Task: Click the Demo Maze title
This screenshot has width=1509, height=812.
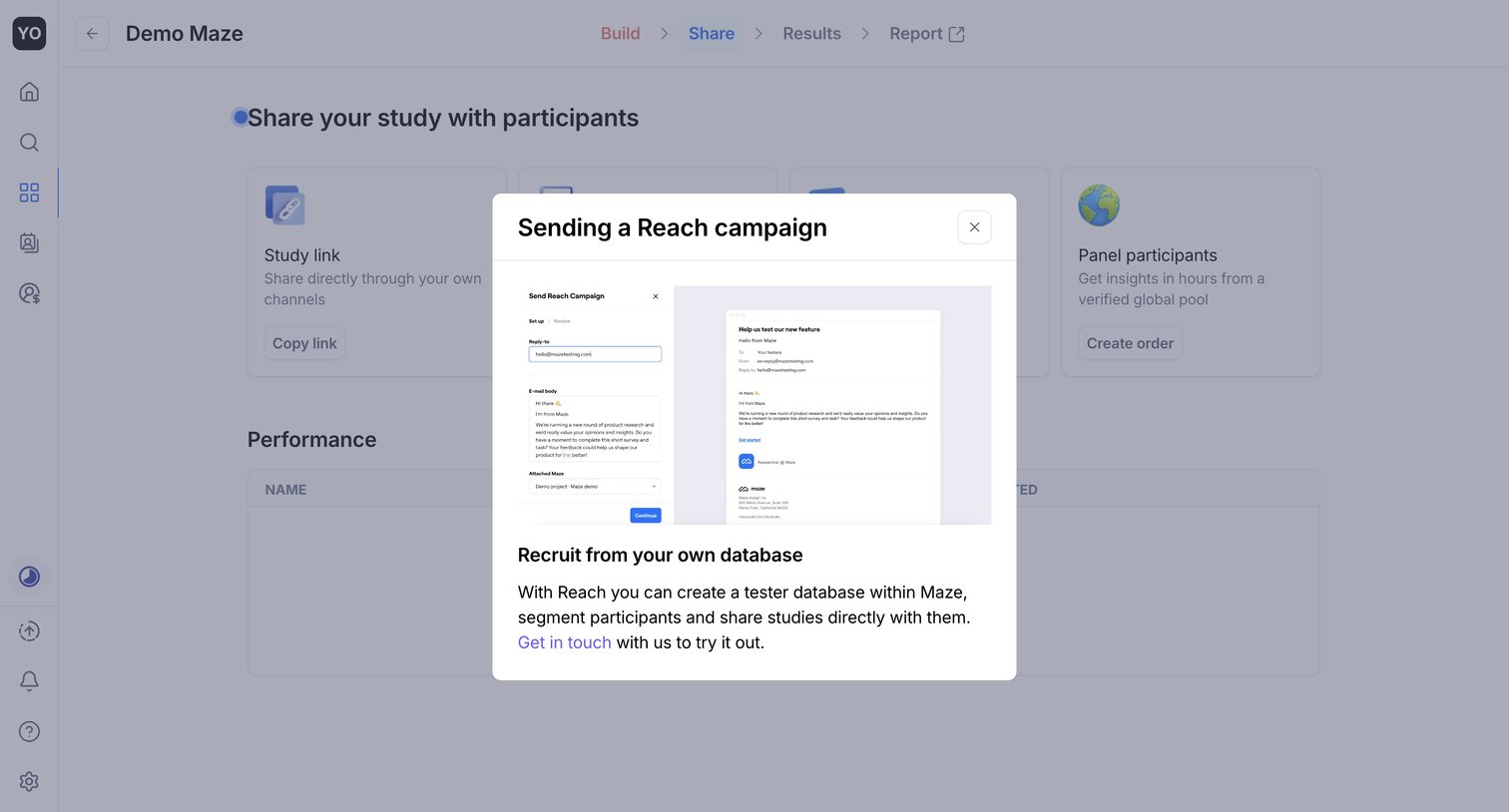Action: click(x=185, y=33)
